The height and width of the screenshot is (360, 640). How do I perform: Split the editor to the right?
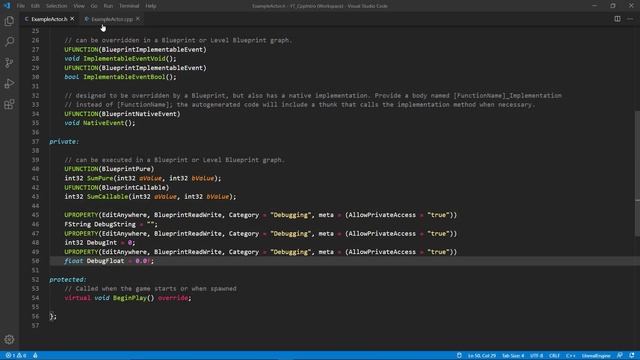pos(617,19)
